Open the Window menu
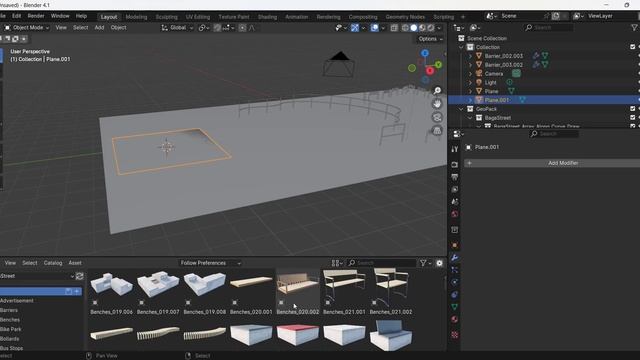This screenshot has height=360, width=640. (60, 16)
